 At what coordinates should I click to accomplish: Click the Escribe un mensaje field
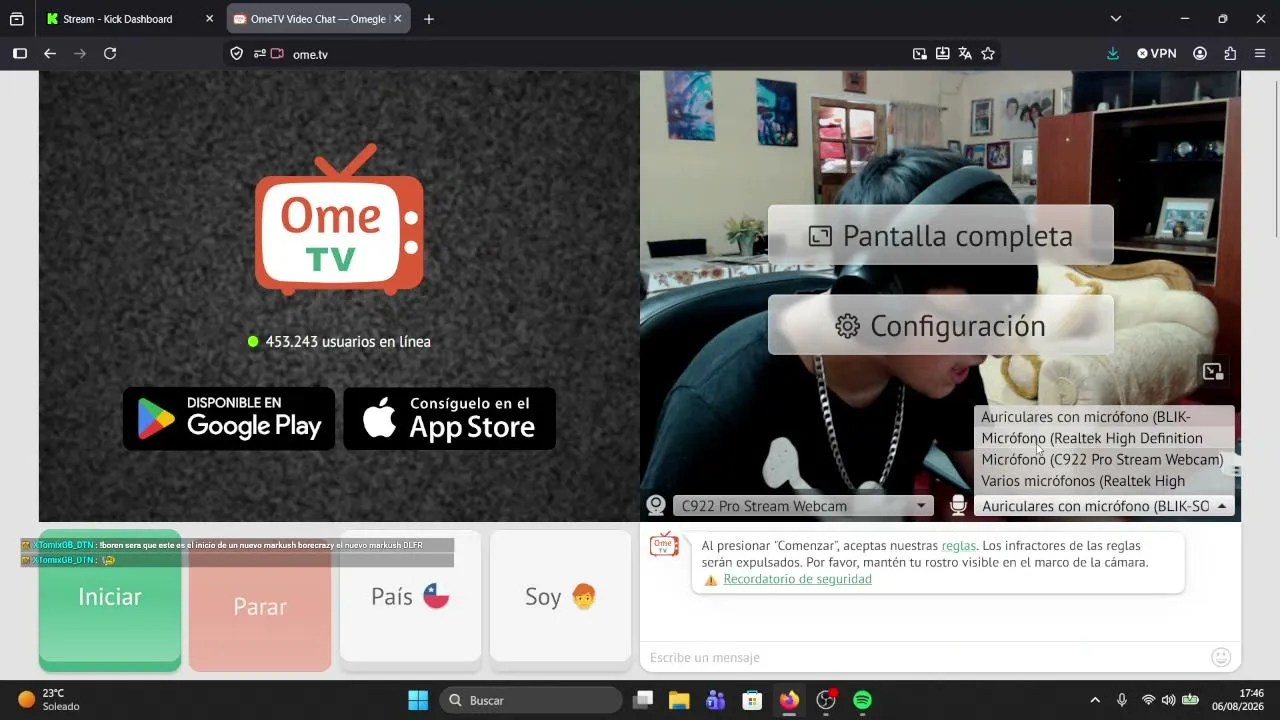coord(925,657)
